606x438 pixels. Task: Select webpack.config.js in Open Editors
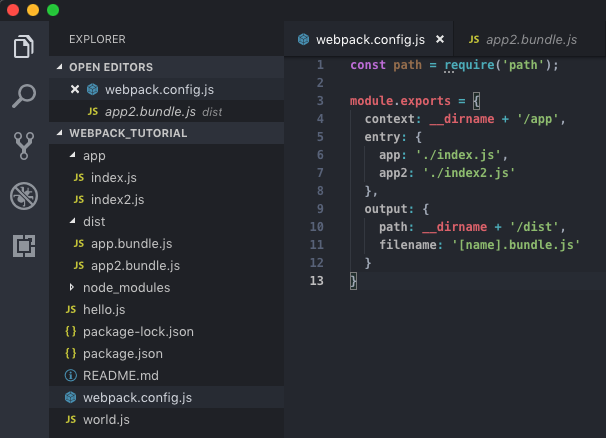[167, 89]
